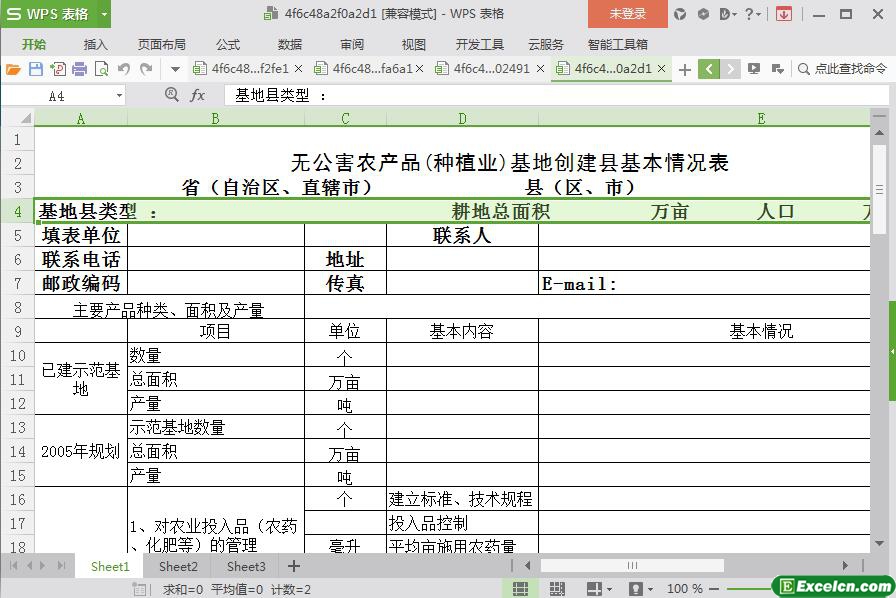Undo the last action
The image size is (896, 598).
pos(123,69)
